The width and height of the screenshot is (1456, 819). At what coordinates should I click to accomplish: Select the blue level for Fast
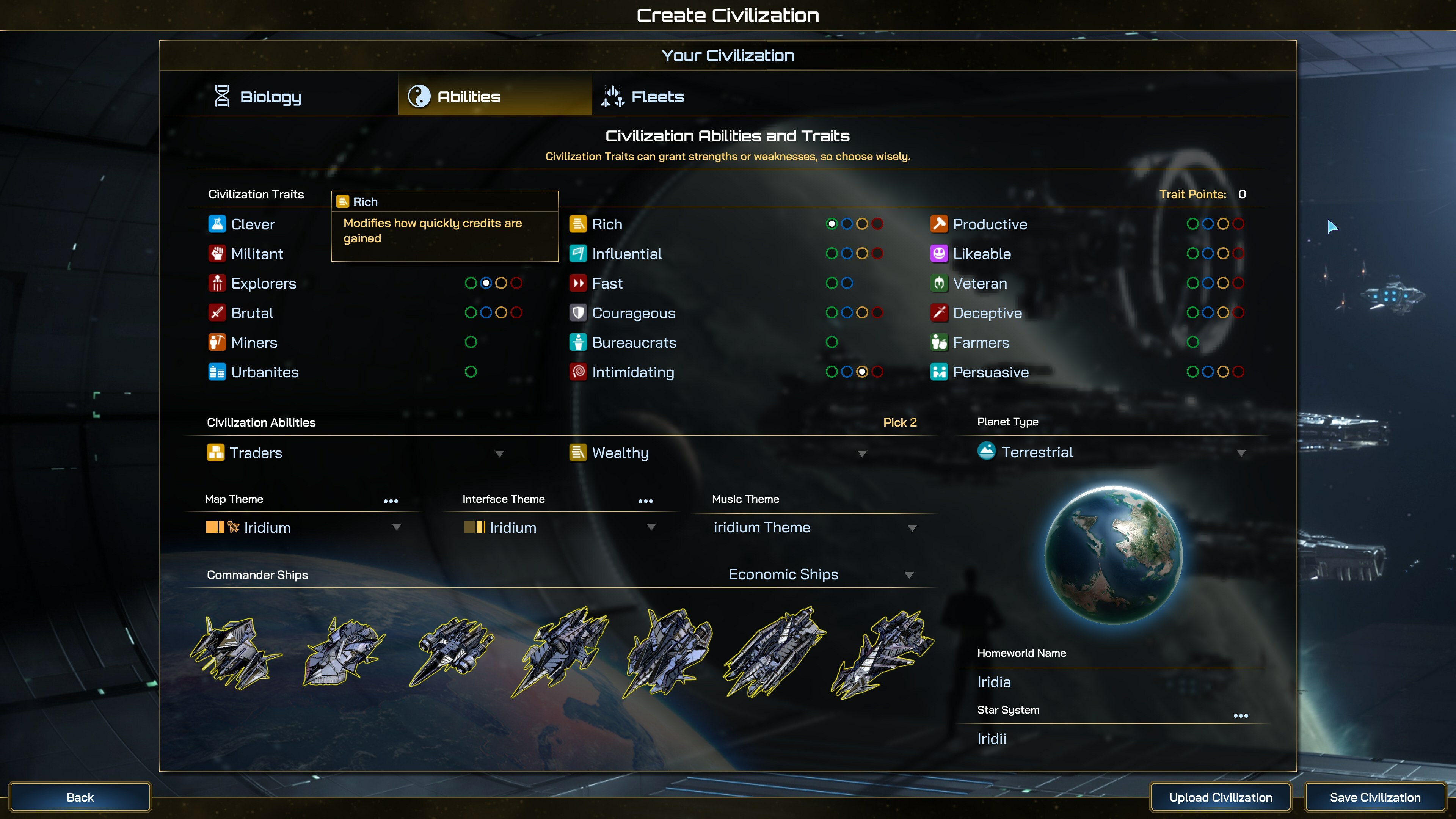click(847, 282)
